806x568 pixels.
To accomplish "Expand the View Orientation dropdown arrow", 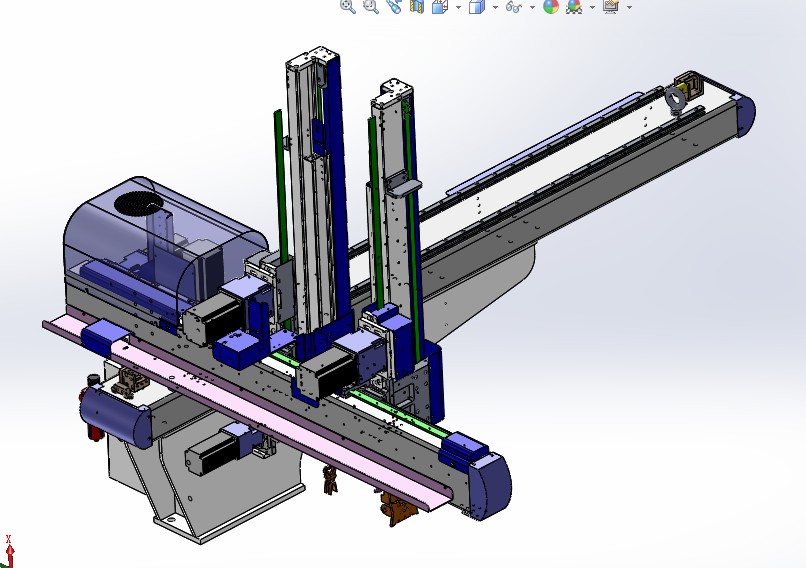I will coord(458,7).
